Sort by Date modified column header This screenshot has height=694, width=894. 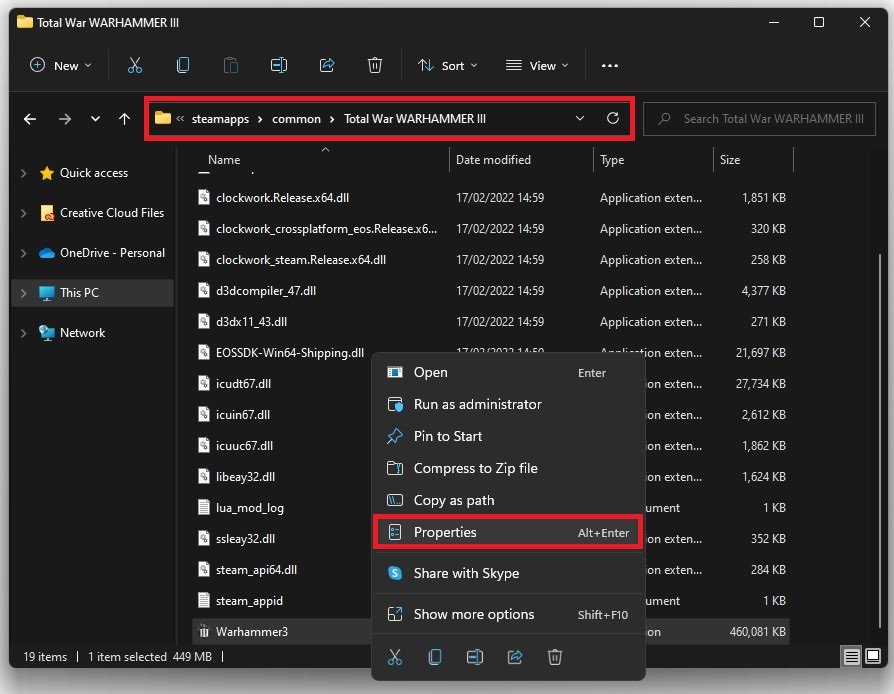pos(493,160)
